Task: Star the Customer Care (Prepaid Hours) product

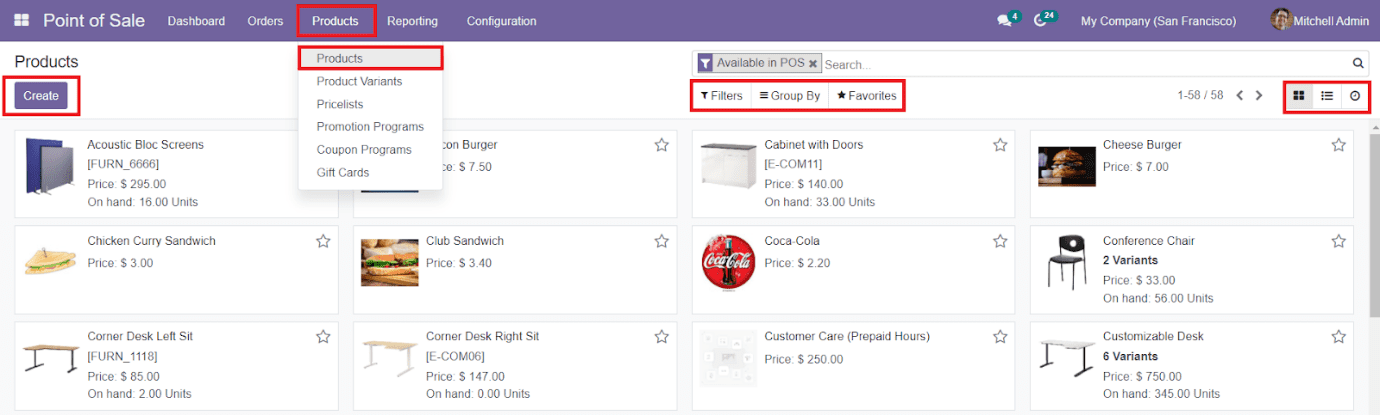Action: [1000, 337]
